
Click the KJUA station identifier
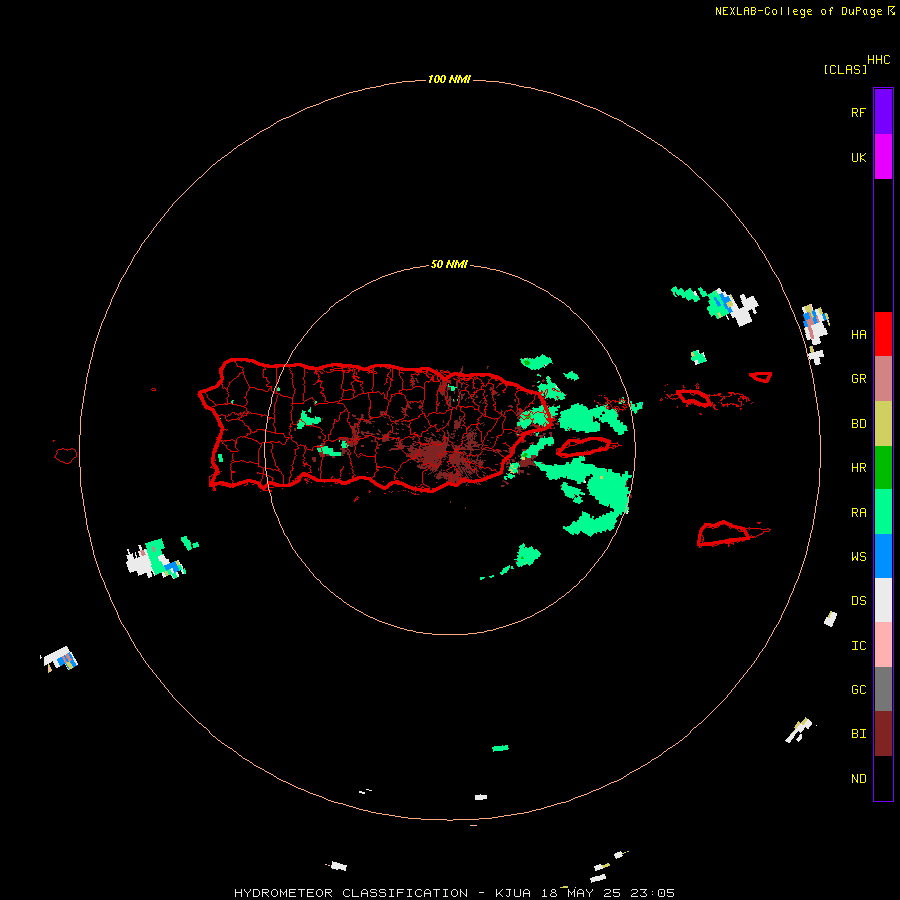click(x=513, y=893)
